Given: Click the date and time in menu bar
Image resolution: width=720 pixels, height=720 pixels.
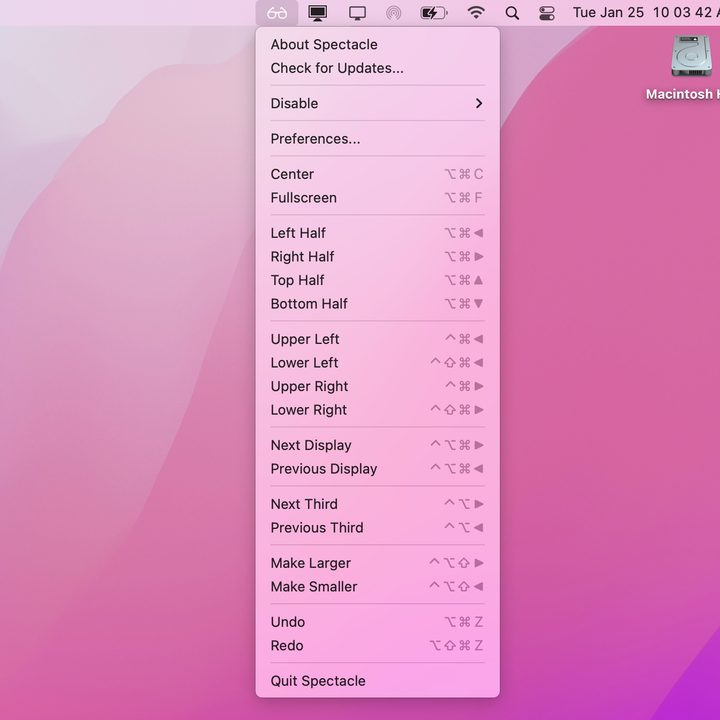Looking at the screenshot, I should [x=646, y=12].
